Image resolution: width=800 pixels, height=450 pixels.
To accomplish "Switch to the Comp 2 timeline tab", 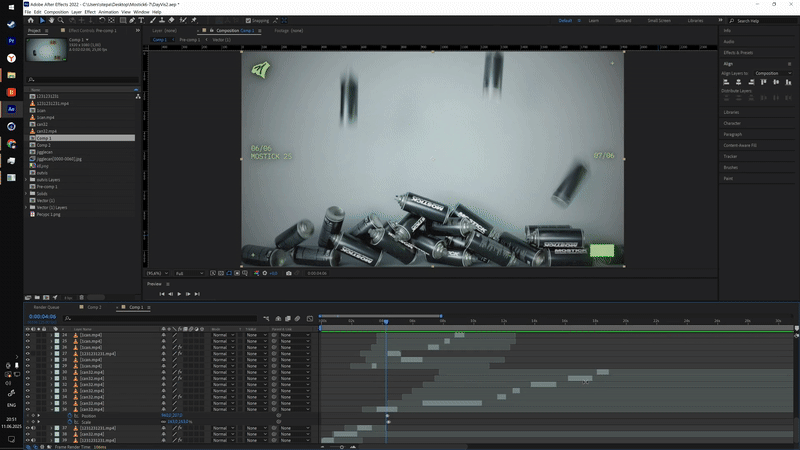I will pyautogui.click(x=94, y=308).
